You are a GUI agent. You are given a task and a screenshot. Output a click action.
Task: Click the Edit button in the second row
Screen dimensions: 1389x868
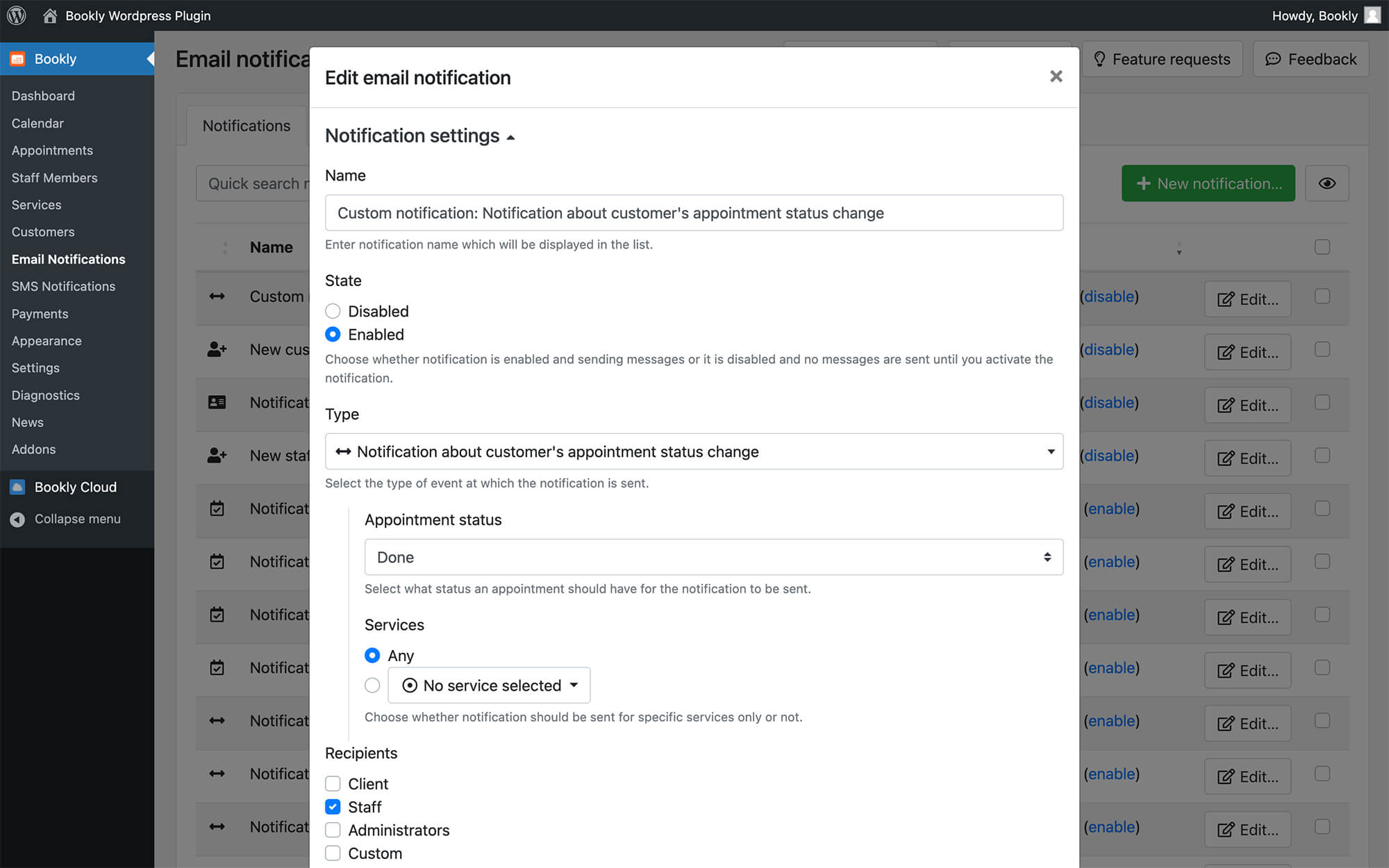1247,352
